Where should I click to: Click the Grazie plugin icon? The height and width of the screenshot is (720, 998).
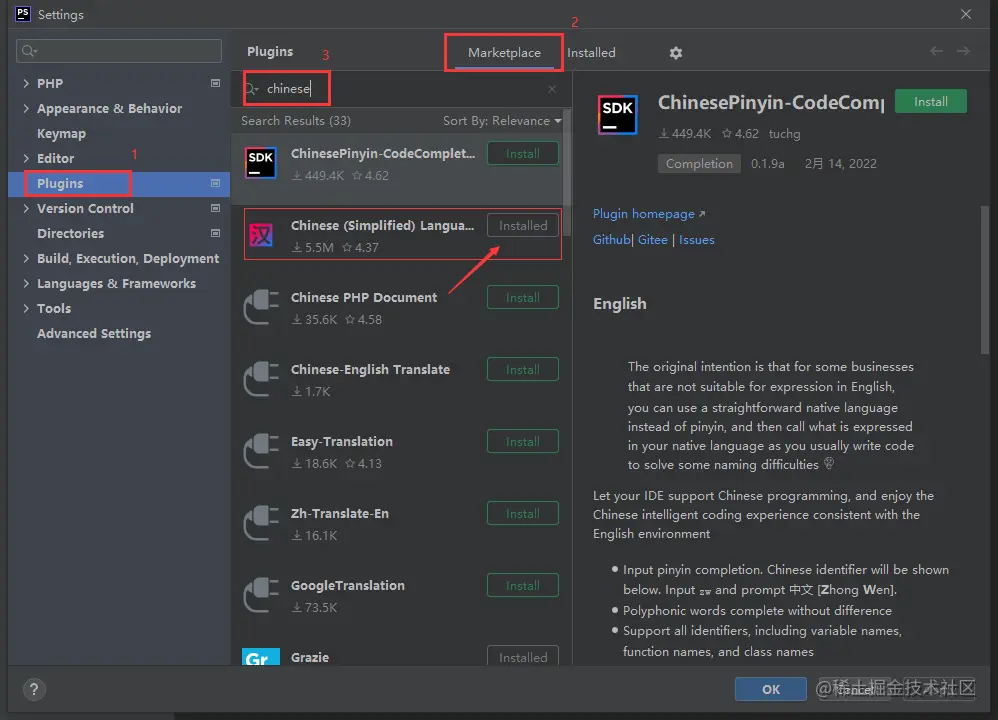click(x=261, y=657)
